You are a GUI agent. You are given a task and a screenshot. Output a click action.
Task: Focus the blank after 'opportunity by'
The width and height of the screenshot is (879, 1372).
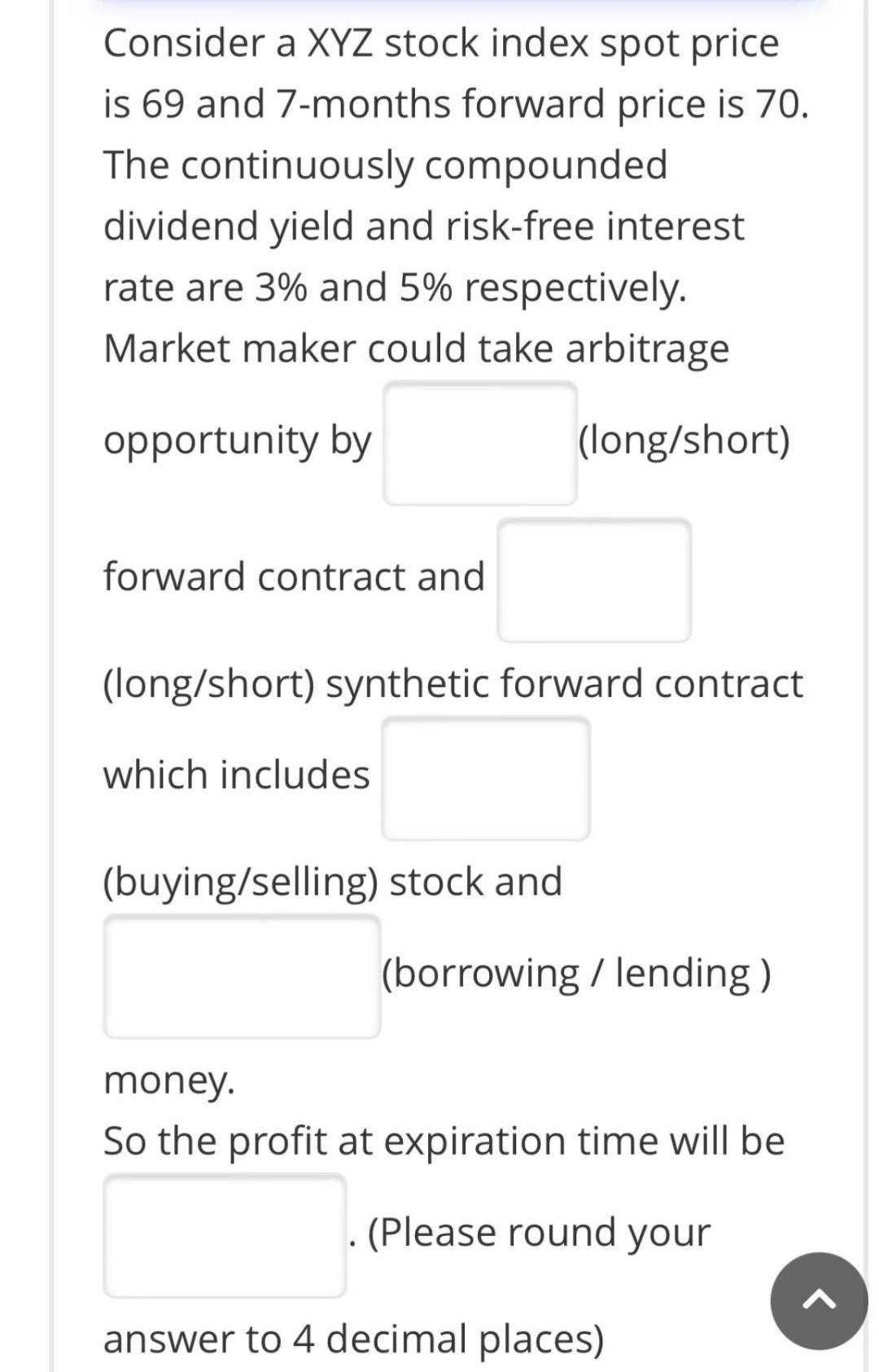(480, 443)
